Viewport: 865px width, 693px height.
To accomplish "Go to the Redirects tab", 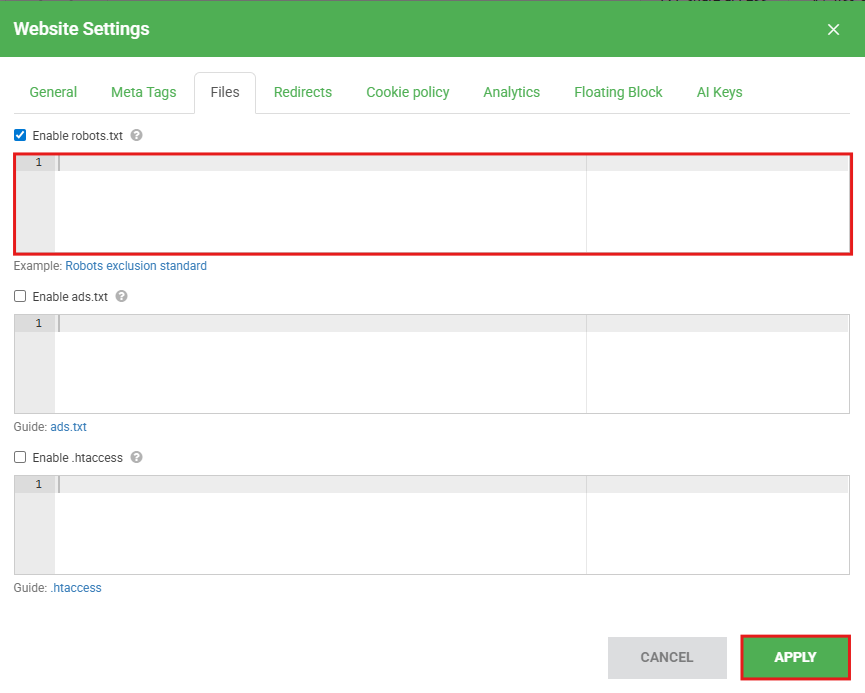I will (302, 92).
